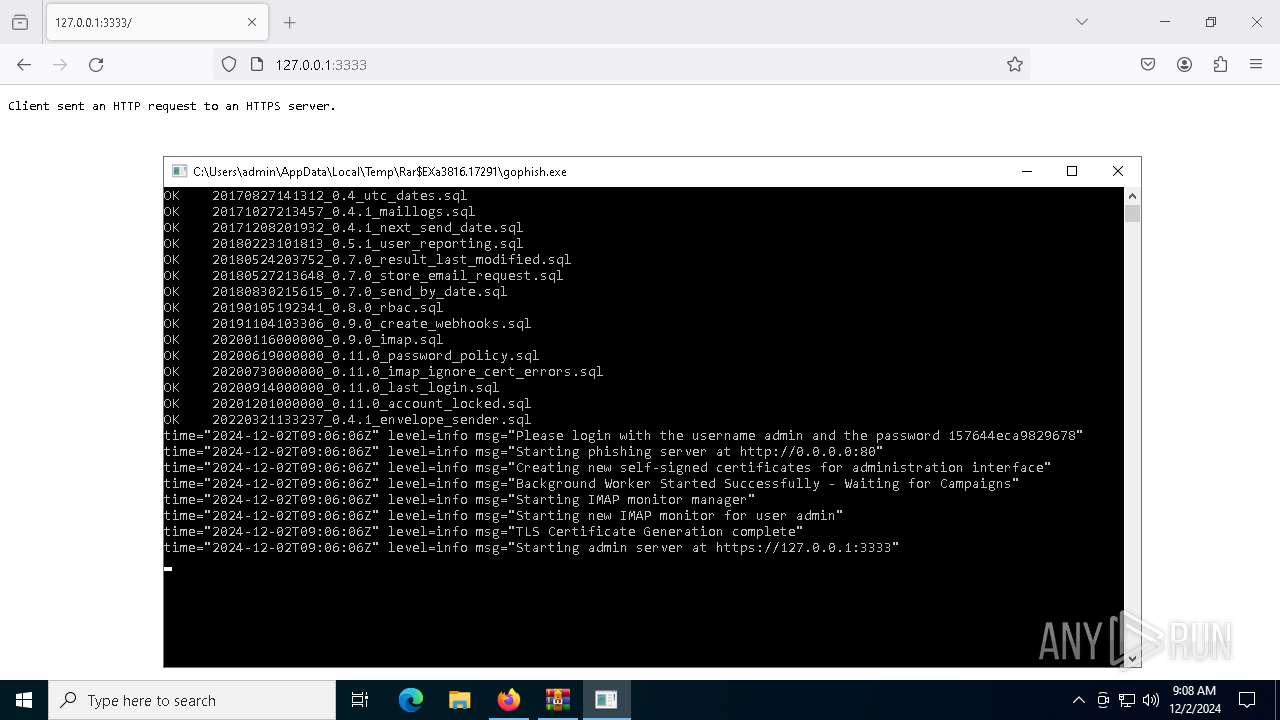Open the volume speaker tray icon
This screenshot has width=1280, height=720.
(x=1151, y=700)
